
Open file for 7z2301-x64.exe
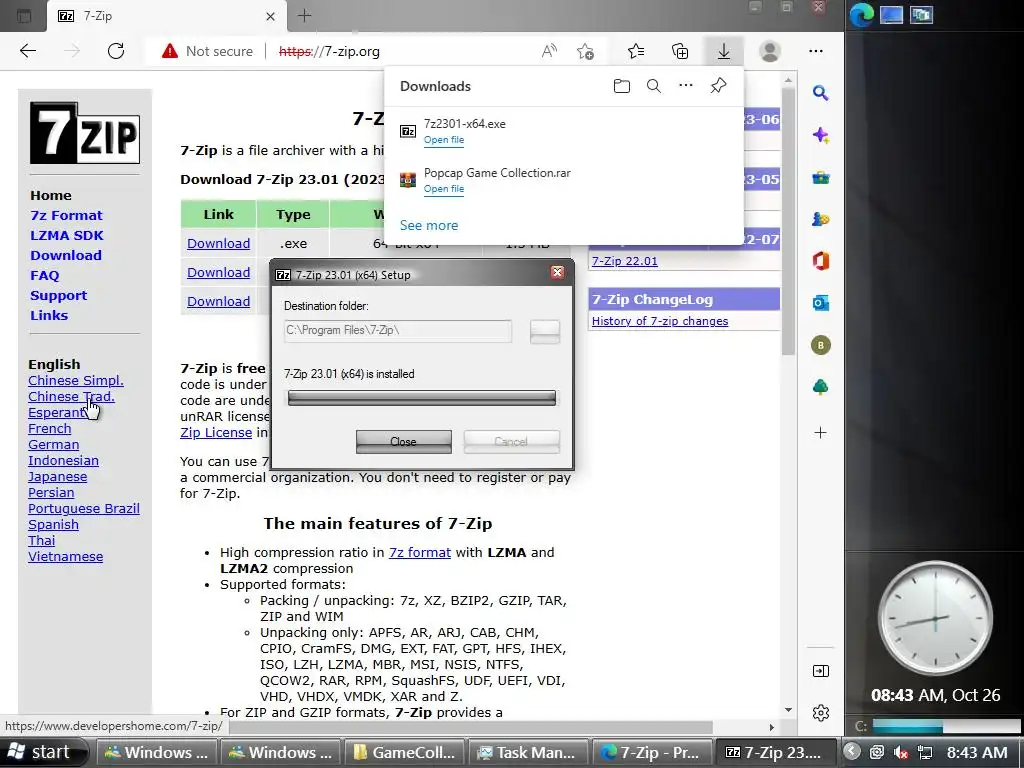tap(443, 140)
